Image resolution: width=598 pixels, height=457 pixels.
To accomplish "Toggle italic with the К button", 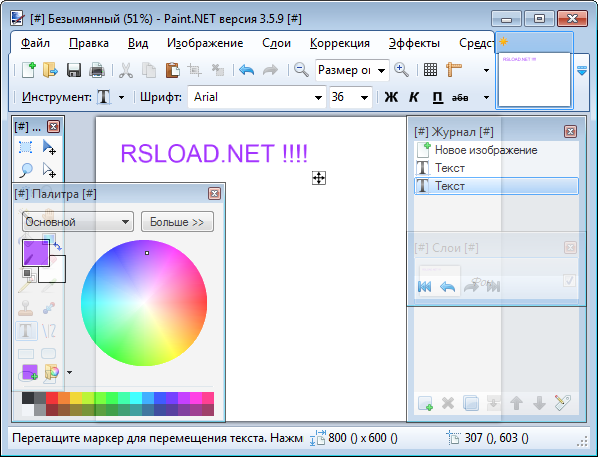I will pyautogui.click(x=414, y=97).
